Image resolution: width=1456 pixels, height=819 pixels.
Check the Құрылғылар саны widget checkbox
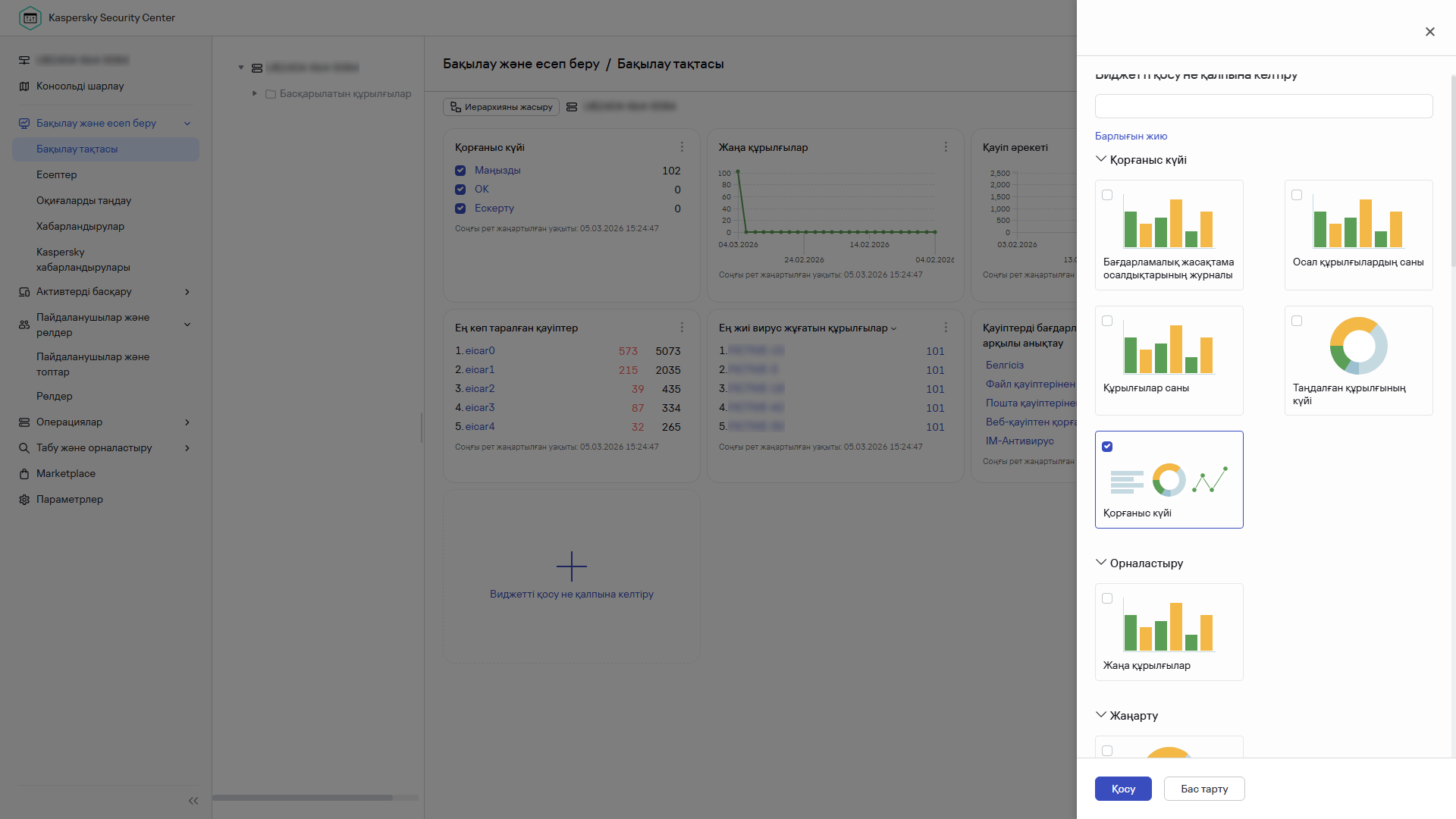click(1107, 321)
